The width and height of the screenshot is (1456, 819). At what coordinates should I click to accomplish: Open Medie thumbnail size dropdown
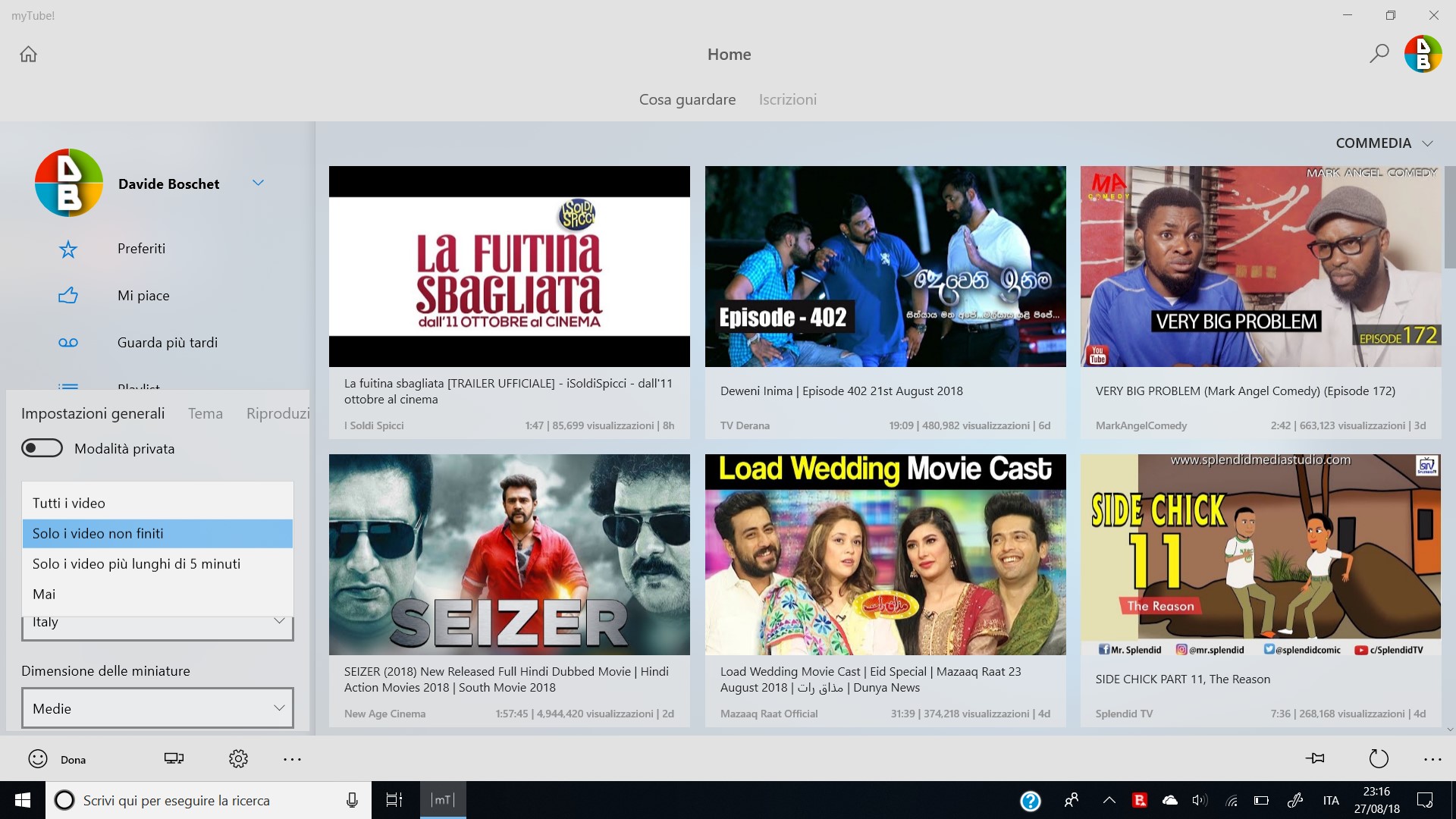point(158,708)
